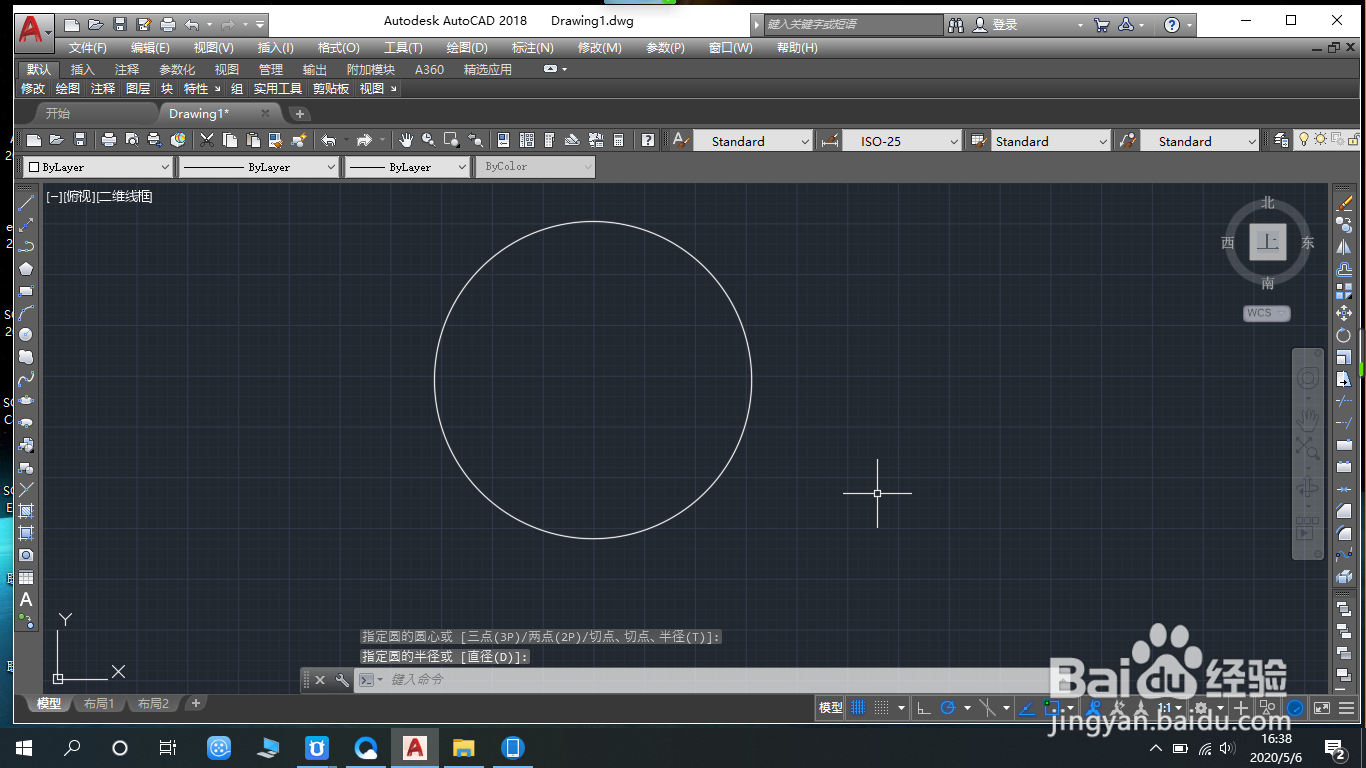Viewport: 1366px width, 768px height.
Task: Click the Erase tool in modify toolbar
Action: coord(1344,203)
